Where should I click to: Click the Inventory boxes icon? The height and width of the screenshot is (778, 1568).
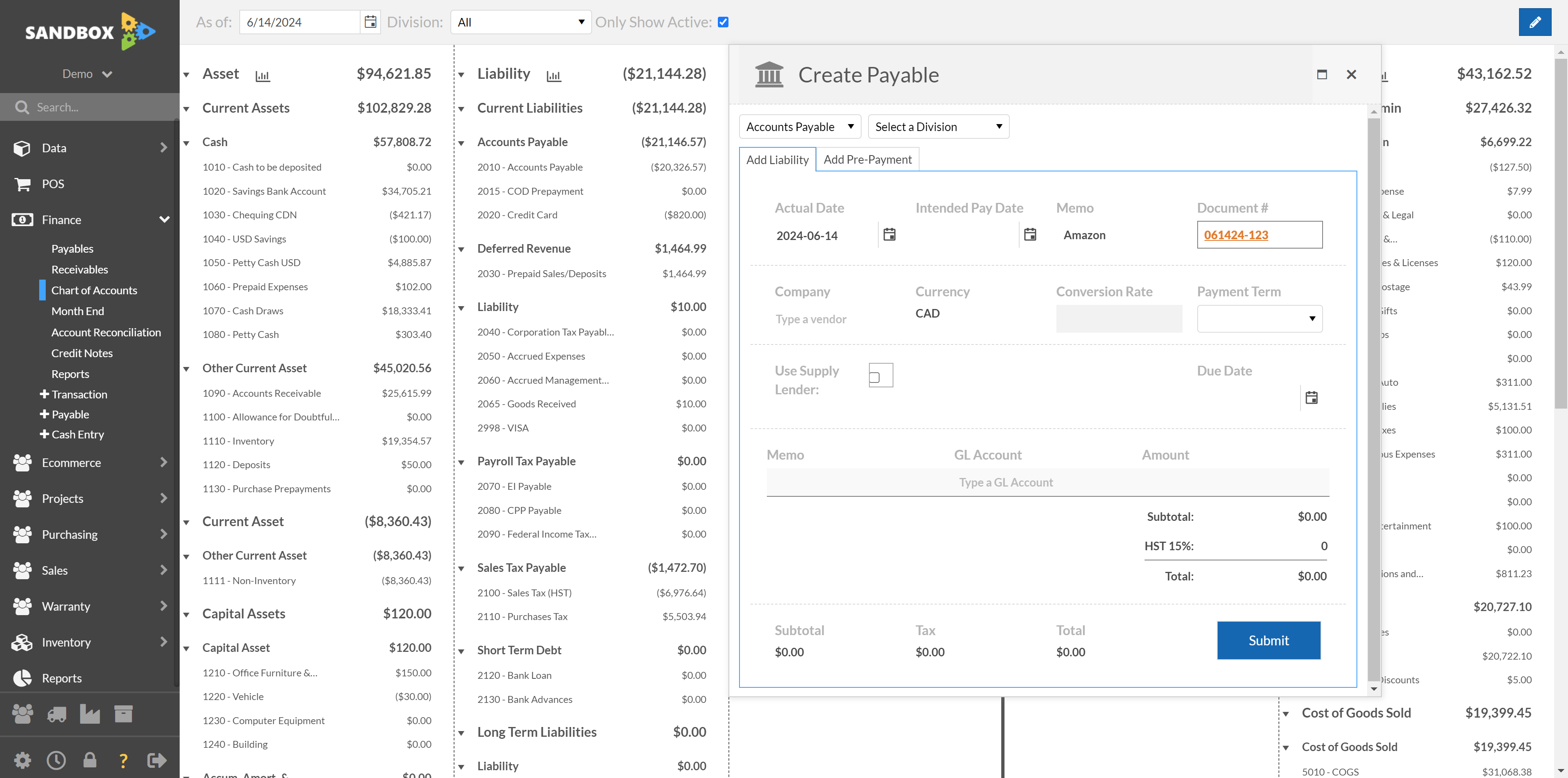pyautogui.click(x=22, y=642)
